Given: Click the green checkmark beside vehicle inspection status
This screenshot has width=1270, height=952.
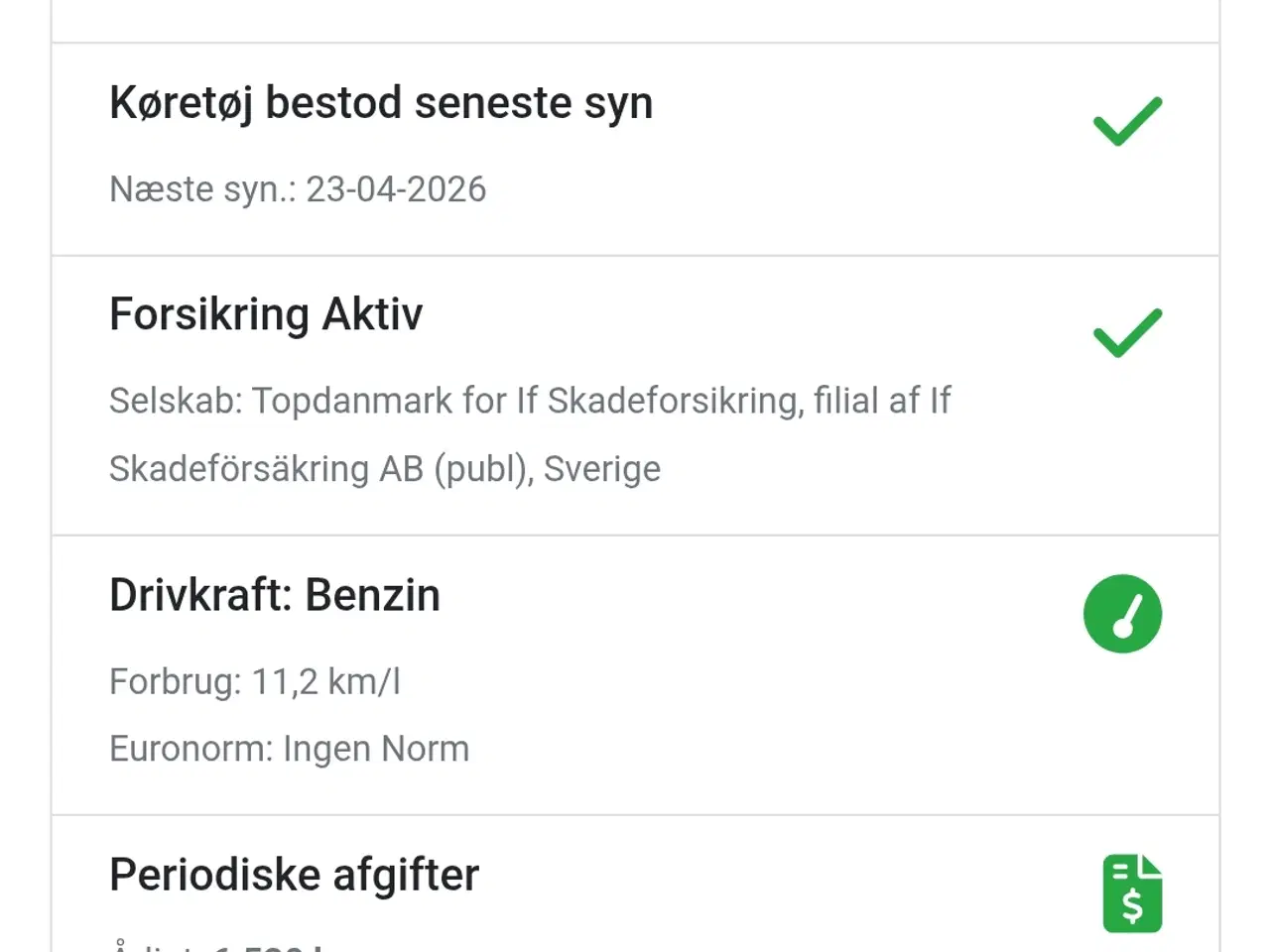Looking at the screenshot, I should (x=1127, y=122).
